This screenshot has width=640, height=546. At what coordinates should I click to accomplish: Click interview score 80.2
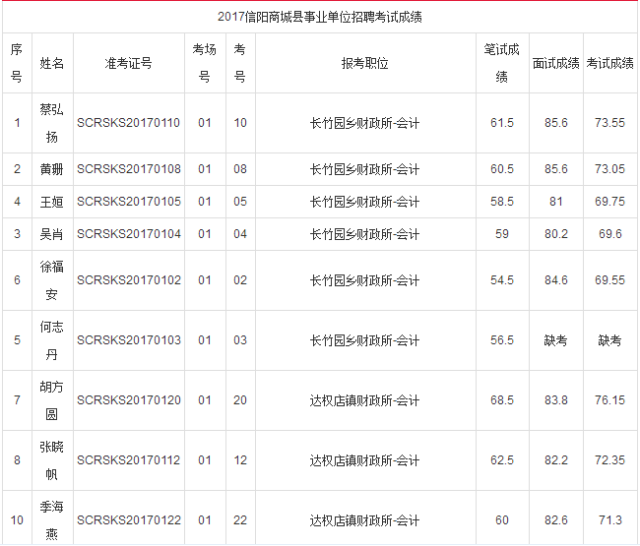pos(556,234)
